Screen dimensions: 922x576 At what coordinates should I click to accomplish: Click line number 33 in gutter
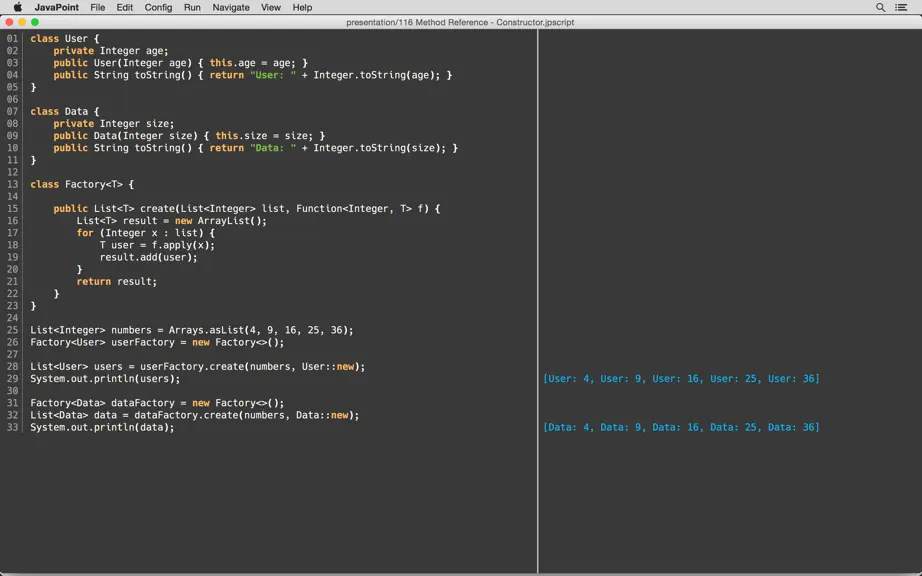point(12,428)
